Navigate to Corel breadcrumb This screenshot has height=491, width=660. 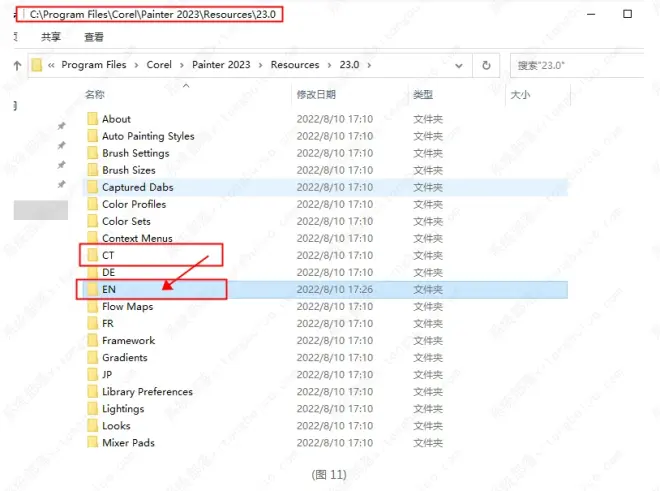(x=159, y=65)
